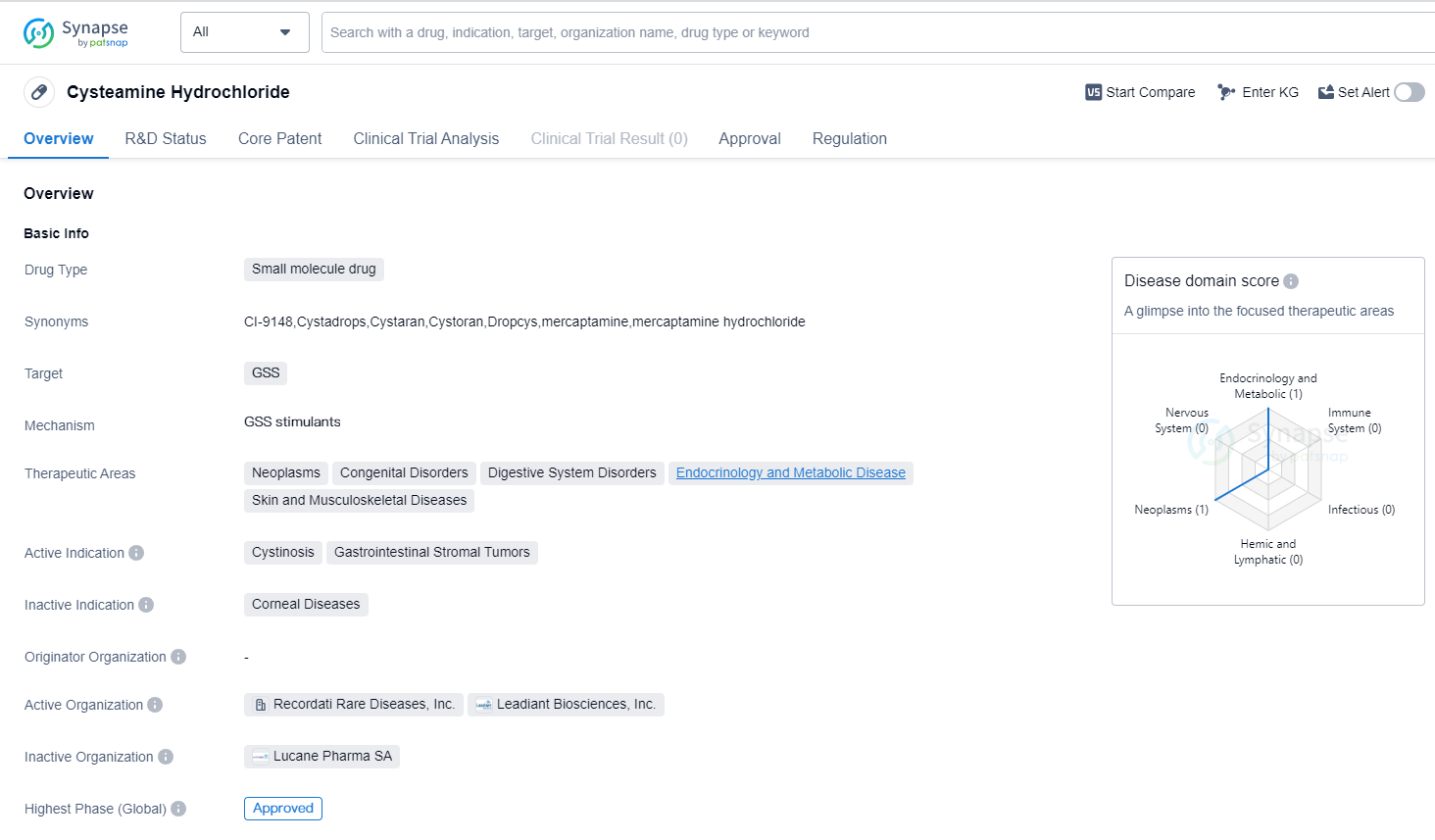The width and height of the screenshot is (1435, 840).
Task: Click the Approved phase badge
Action: click(x=282, y=809)
